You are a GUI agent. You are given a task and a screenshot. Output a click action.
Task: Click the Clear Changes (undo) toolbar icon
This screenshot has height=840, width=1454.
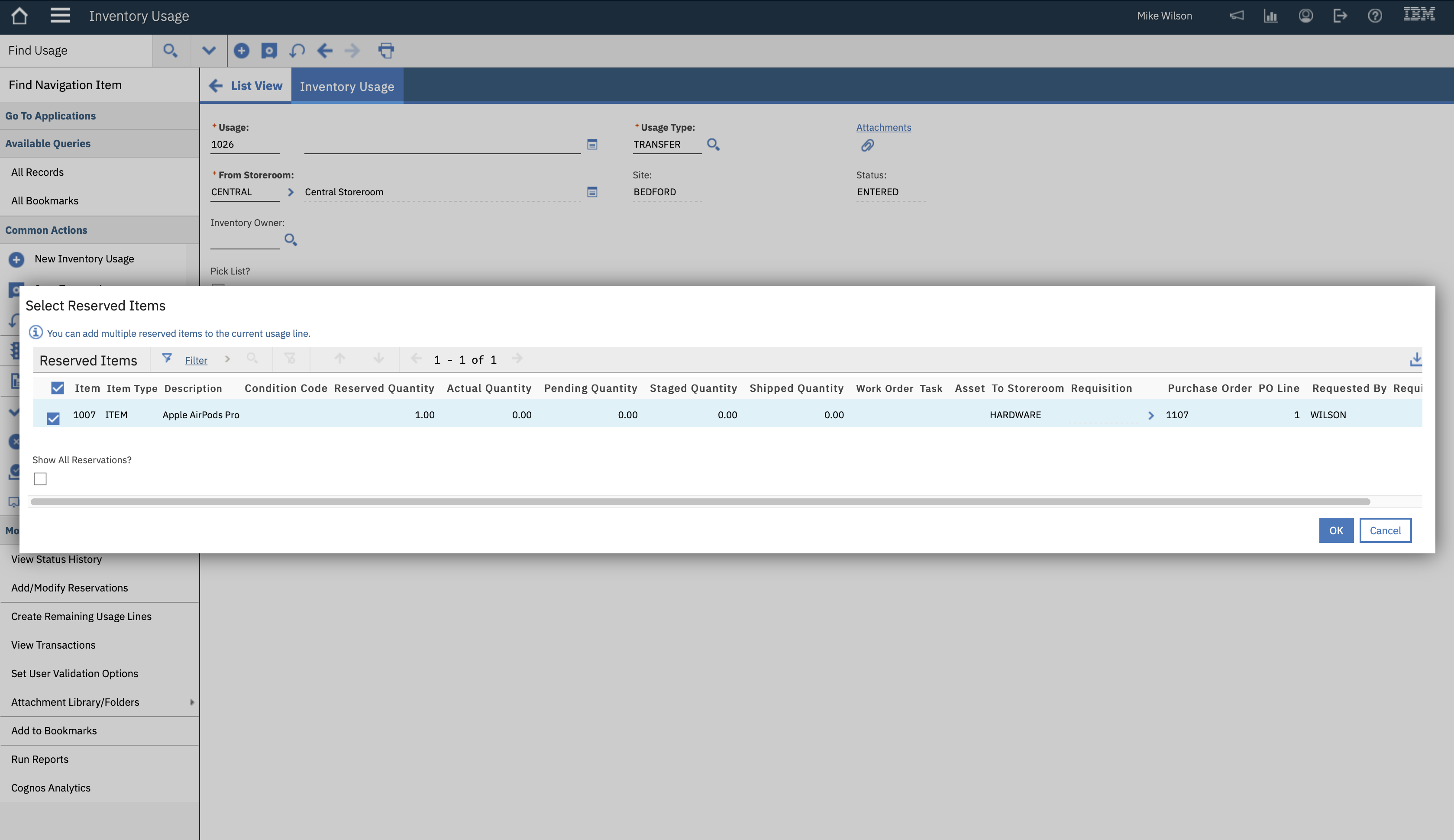297,50
